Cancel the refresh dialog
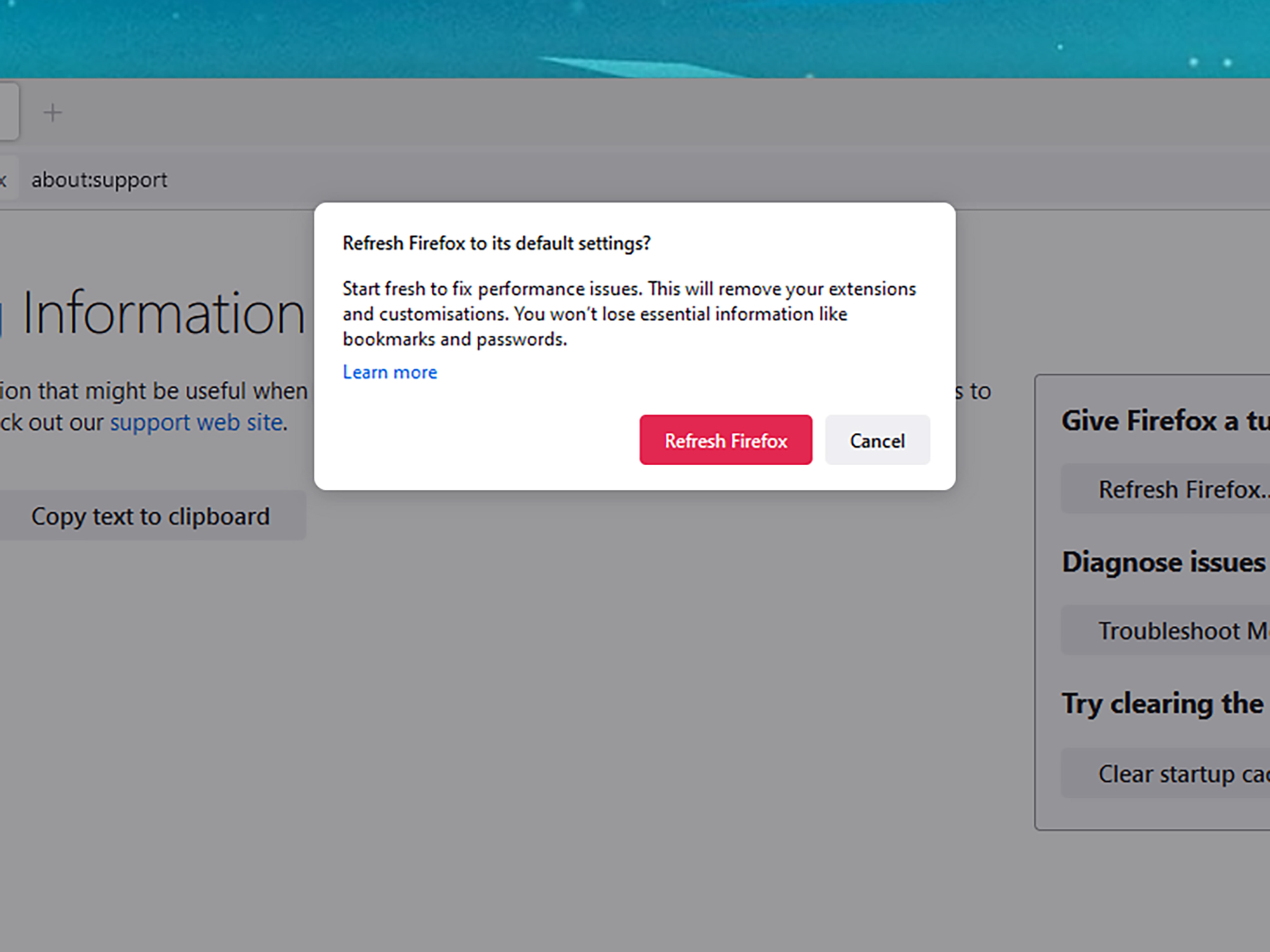 coord(877,440)
